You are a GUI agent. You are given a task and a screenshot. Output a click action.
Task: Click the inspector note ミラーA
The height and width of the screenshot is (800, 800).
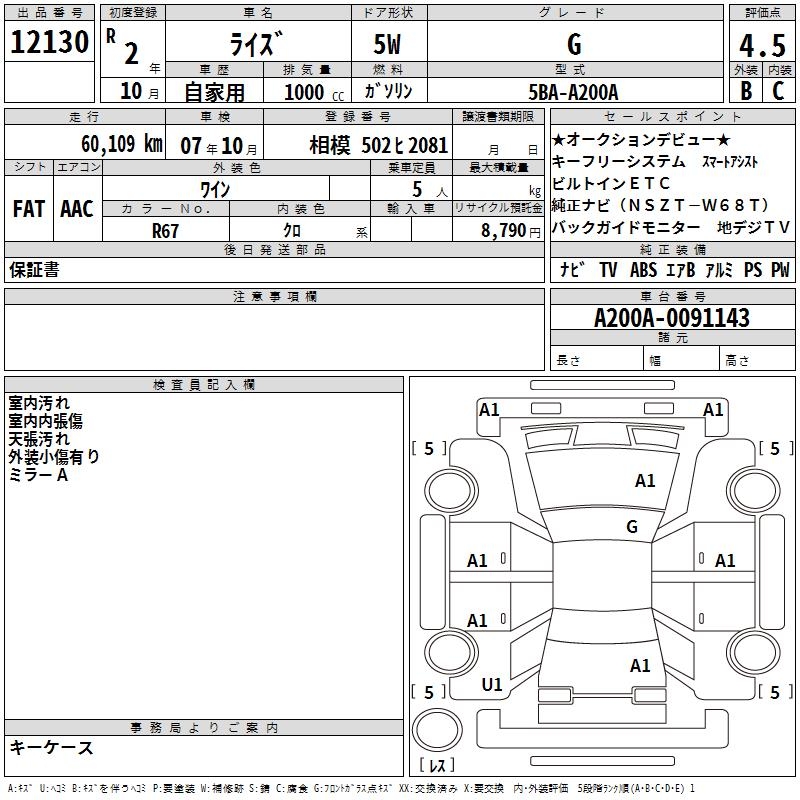click(x=38, y=474)
